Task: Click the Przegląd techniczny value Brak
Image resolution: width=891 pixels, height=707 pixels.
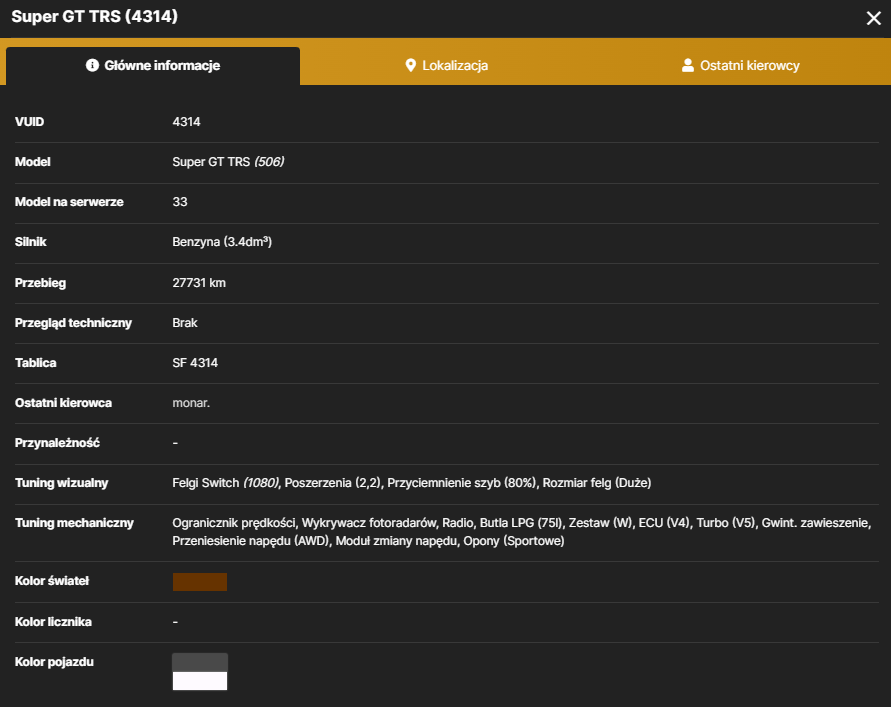Action: coord(185,323)
